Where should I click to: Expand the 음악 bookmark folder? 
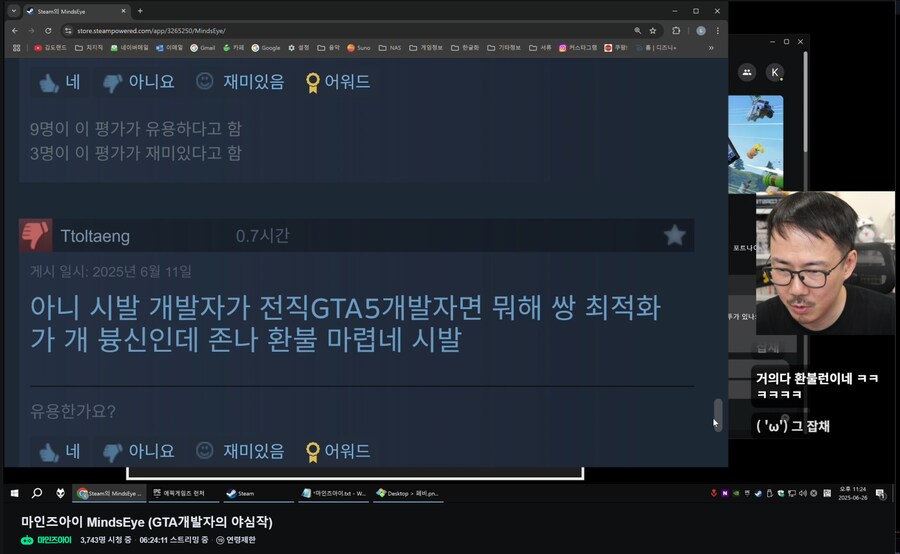coord(329,48)
